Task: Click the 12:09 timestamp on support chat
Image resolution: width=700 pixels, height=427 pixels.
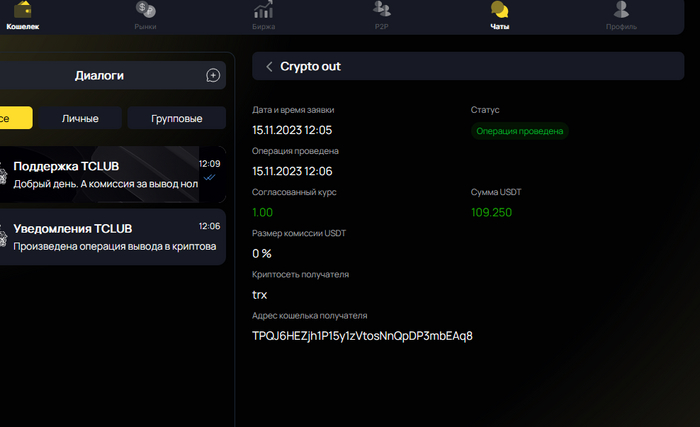Action: 209,164
